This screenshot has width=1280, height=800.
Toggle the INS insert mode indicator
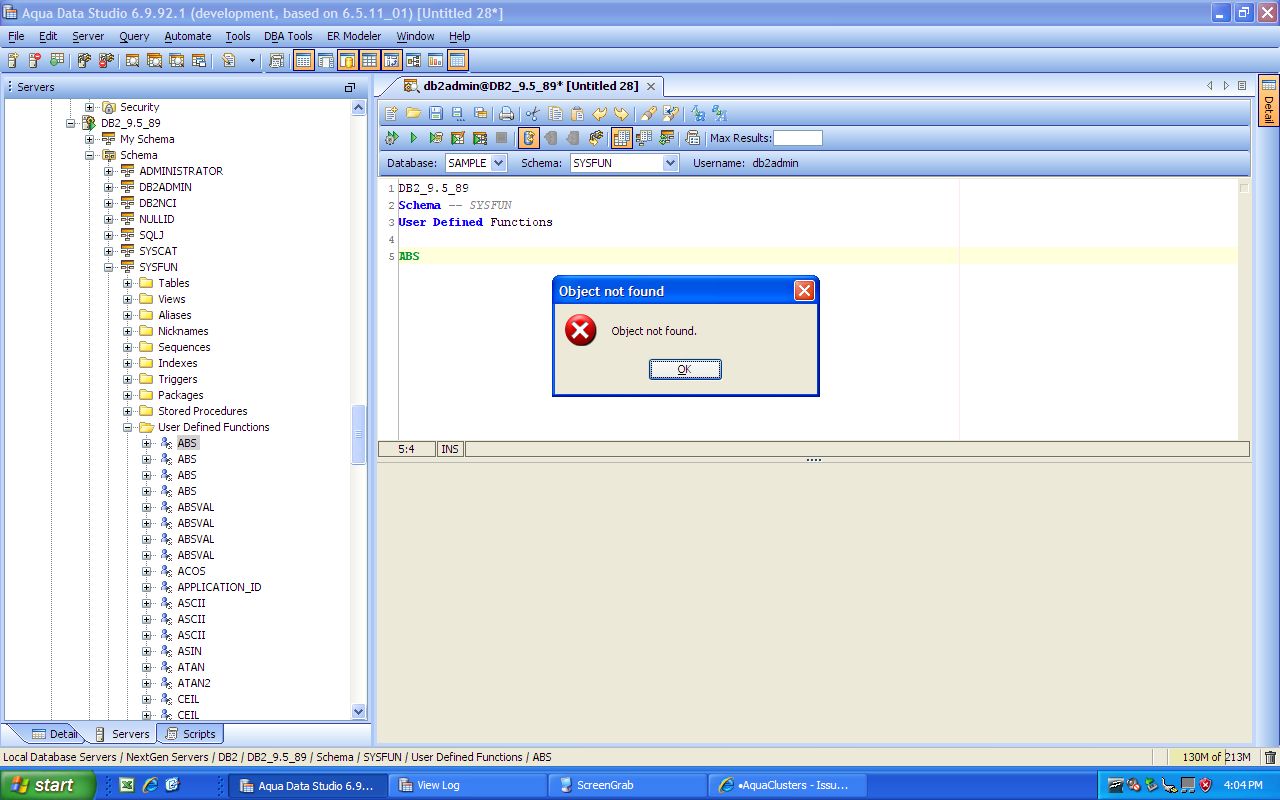tap(450, 449)
